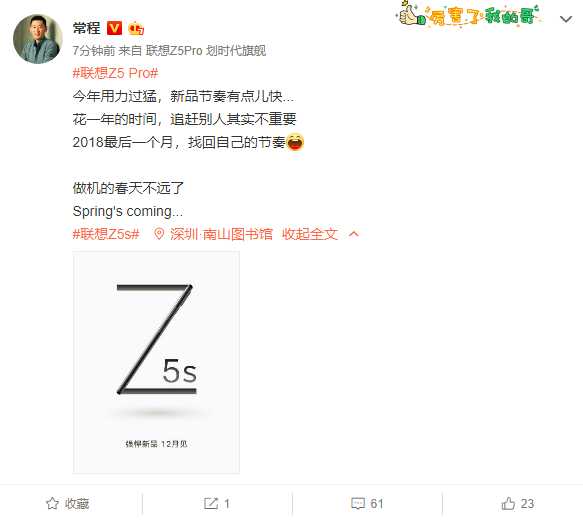
Task: Enlarge the Z5s poster image
Action: tap(157, 362)
